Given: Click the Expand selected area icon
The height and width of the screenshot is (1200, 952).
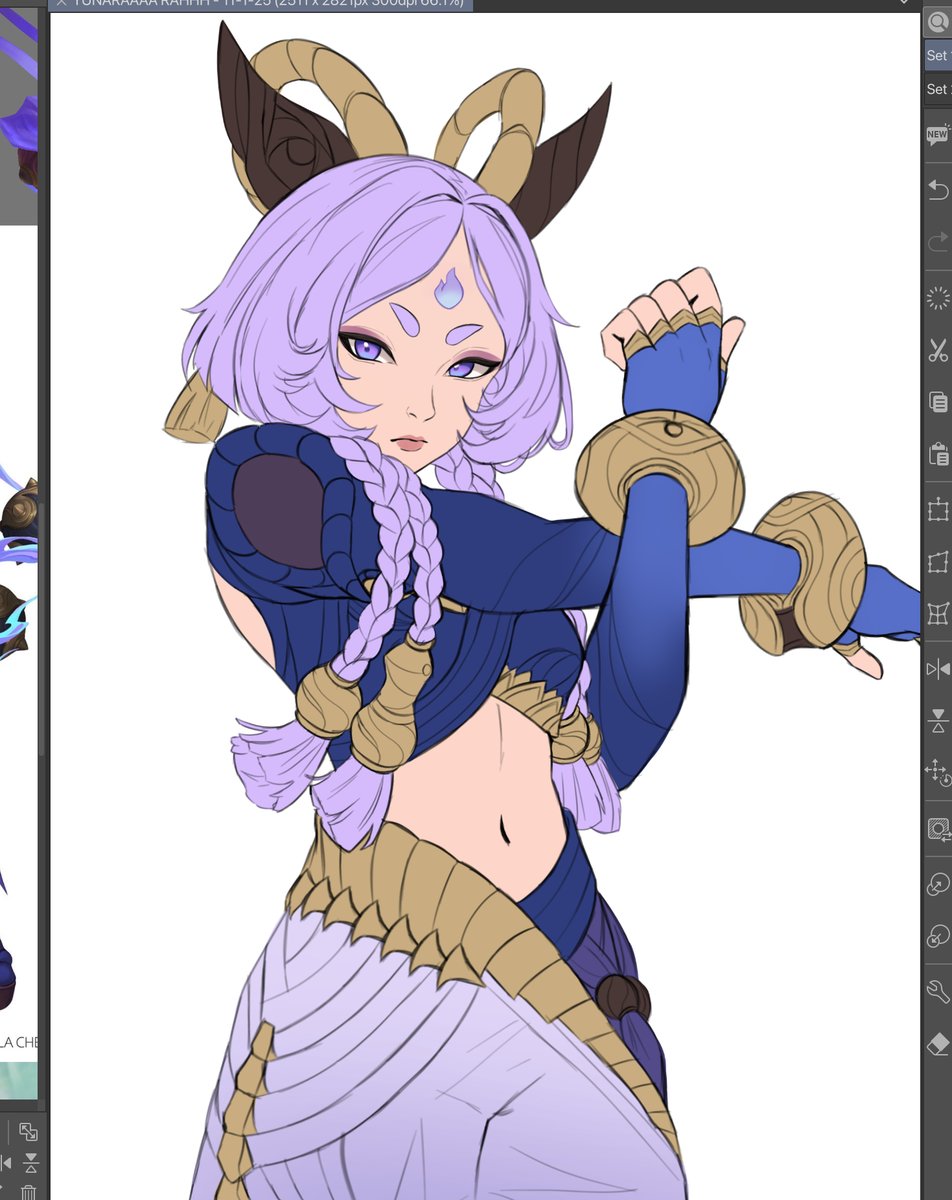Looking at the screenshot, I should (937, 883).
